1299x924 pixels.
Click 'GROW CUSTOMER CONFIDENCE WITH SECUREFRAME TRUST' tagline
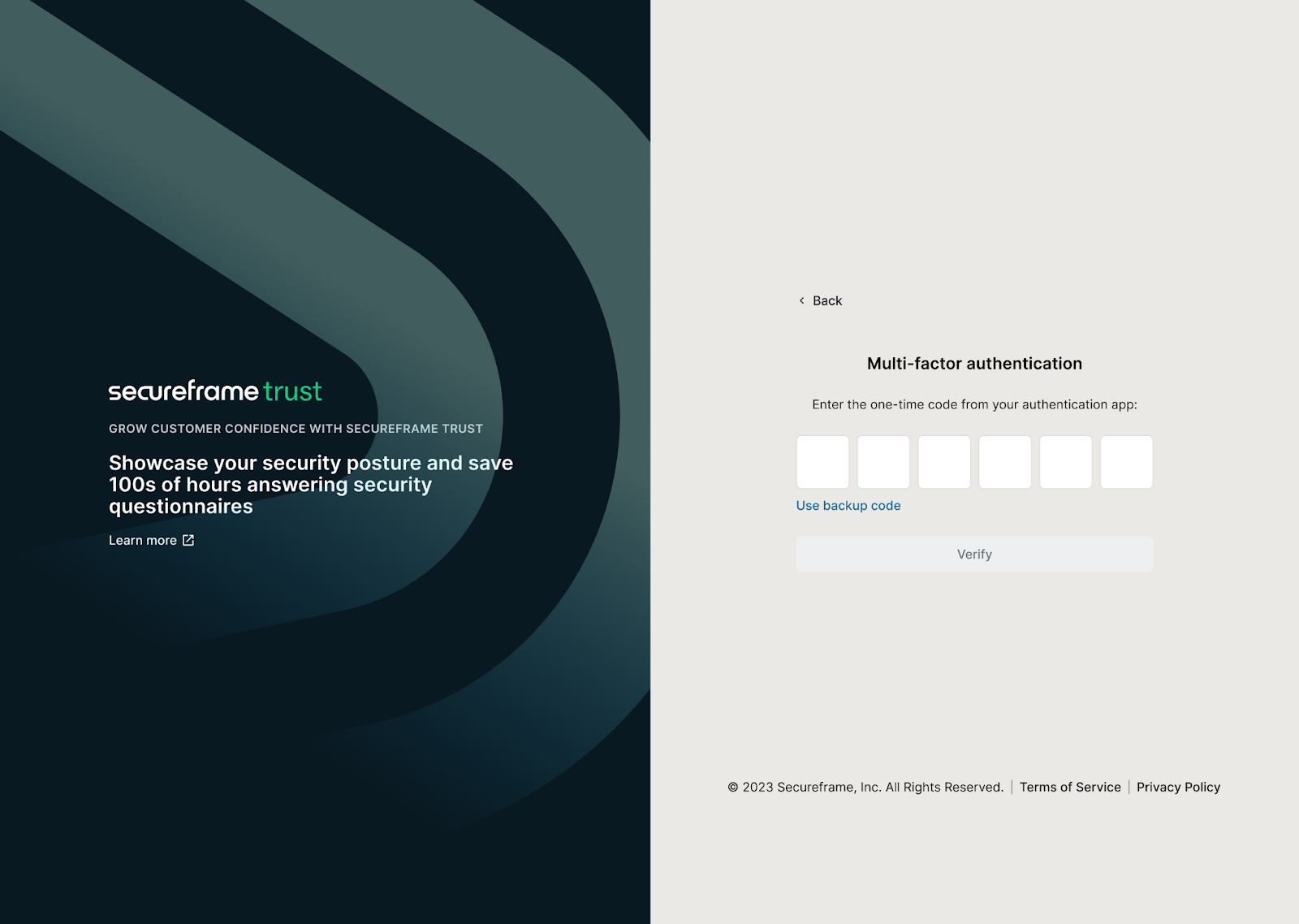(x=296, y=429)
